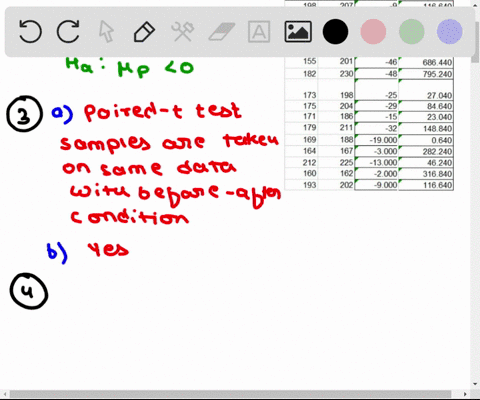
Task: Select table cell 282.240
Action: coord(426,151)
